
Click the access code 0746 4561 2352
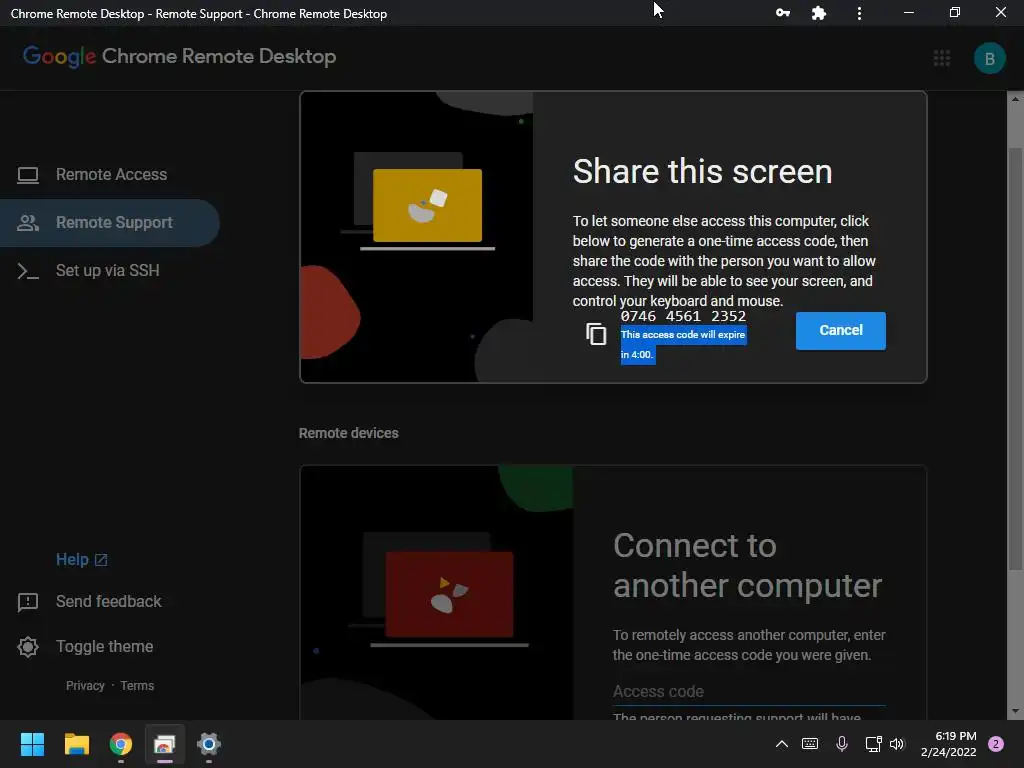683,316
